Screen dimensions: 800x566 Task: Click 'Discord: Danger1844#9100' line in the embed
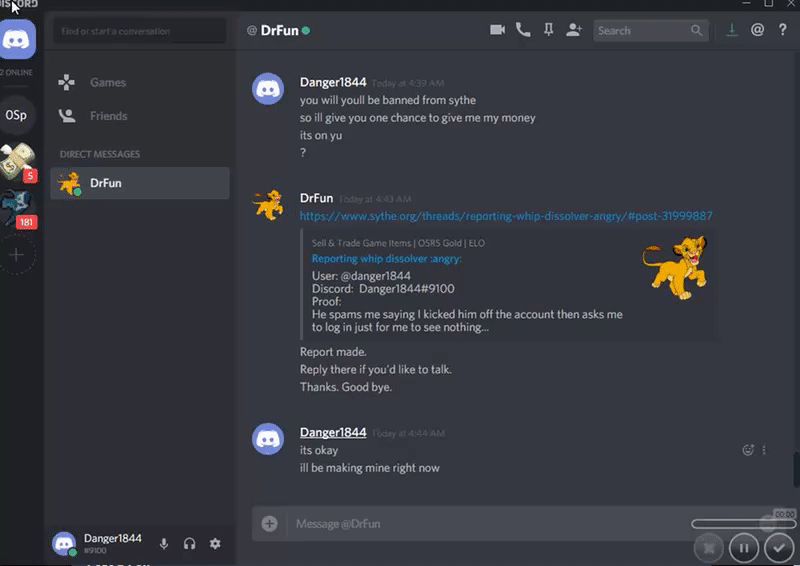(x=383, y=289)
